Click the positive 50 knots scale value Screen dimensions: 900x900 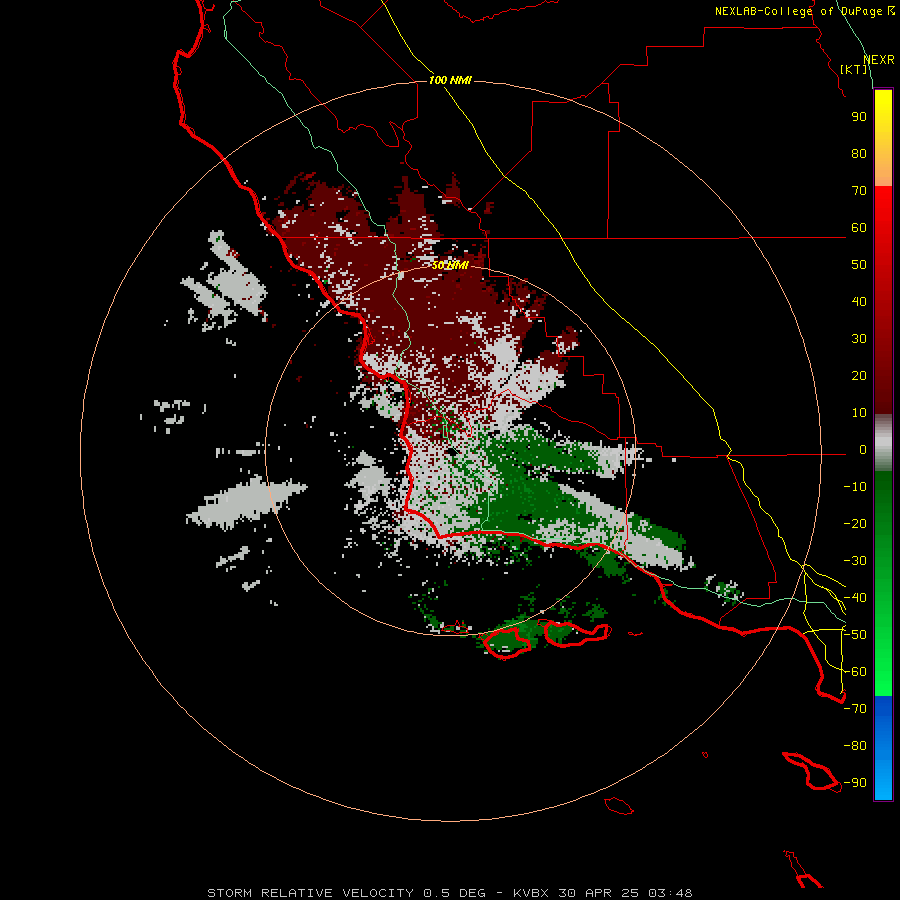(x=859, y=265)
